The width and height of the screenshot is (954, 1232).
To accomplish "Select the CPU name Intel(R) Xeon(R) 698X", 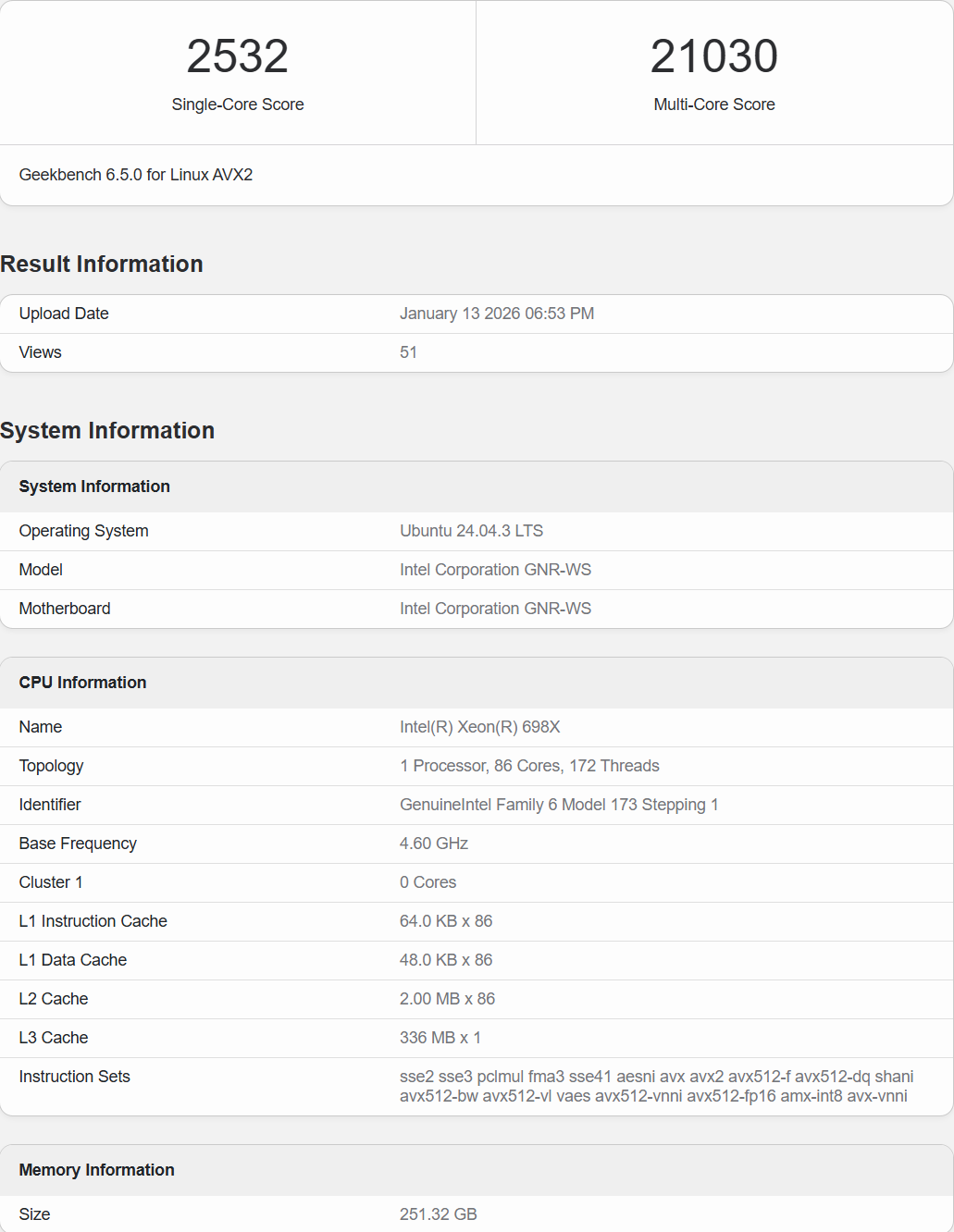I will 479,726.
